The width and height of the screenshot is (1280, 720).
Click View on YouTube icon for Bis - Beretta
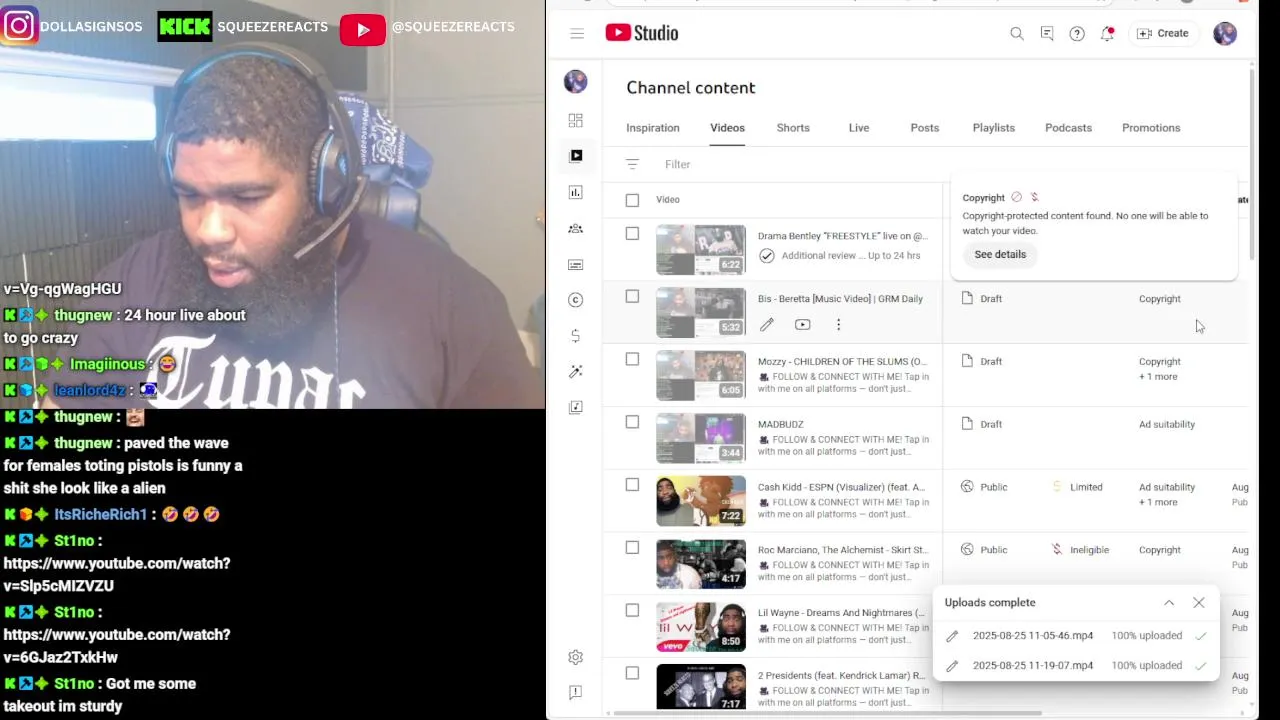point(803,325)
